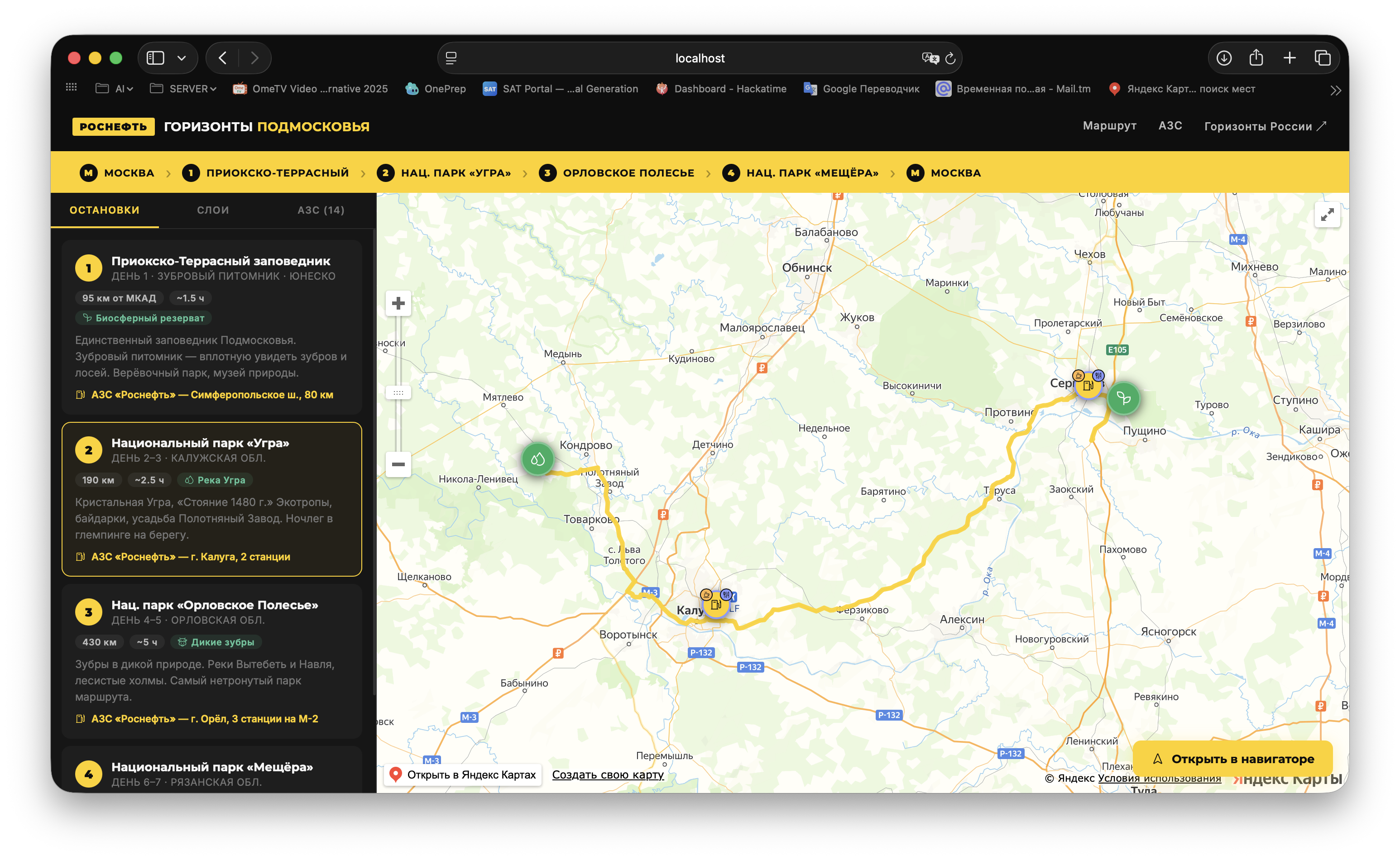
Task: Open the Safari tab group dropdown arrow
Action: pyautogui.click(x=182, y=58)
